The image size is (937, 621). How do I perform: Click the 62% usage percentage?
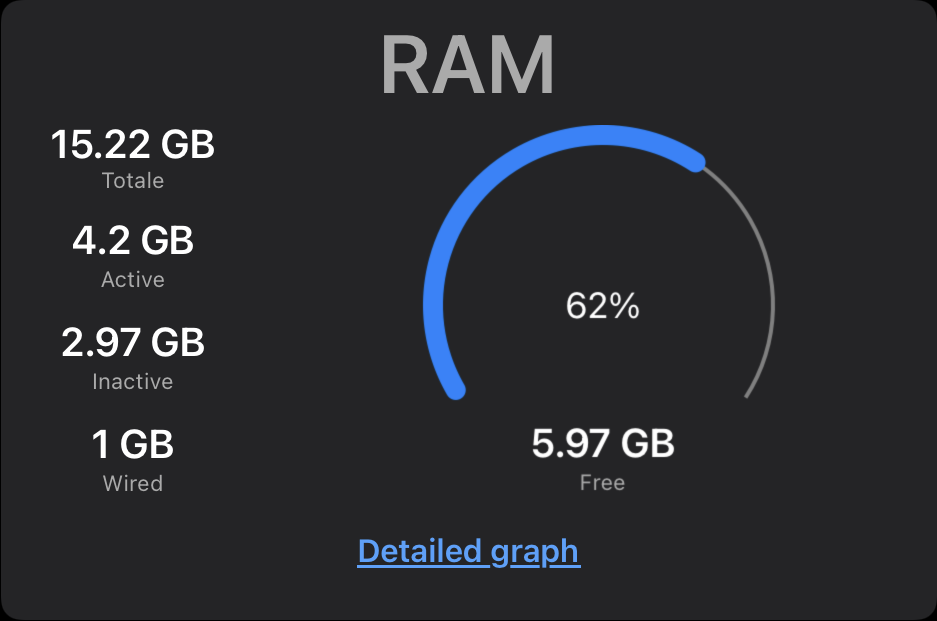(602, 306)
